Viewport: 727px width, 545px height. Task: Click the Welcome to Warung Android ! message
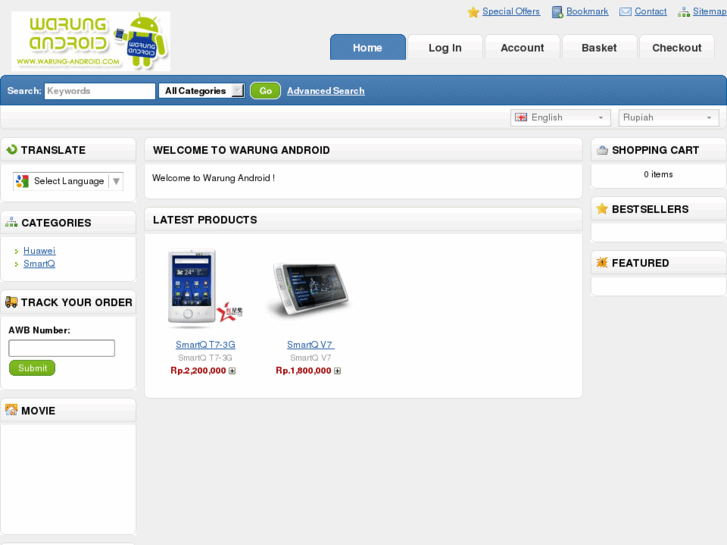coord(213,178)
